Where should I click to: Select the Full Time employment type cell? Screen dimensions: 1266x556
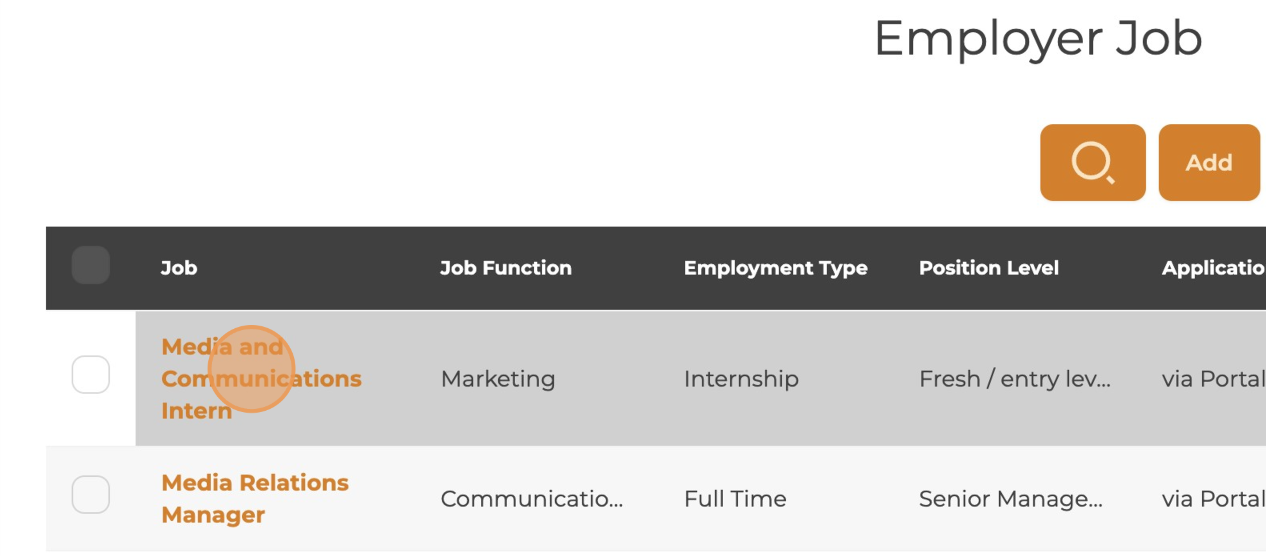(735, 499)
